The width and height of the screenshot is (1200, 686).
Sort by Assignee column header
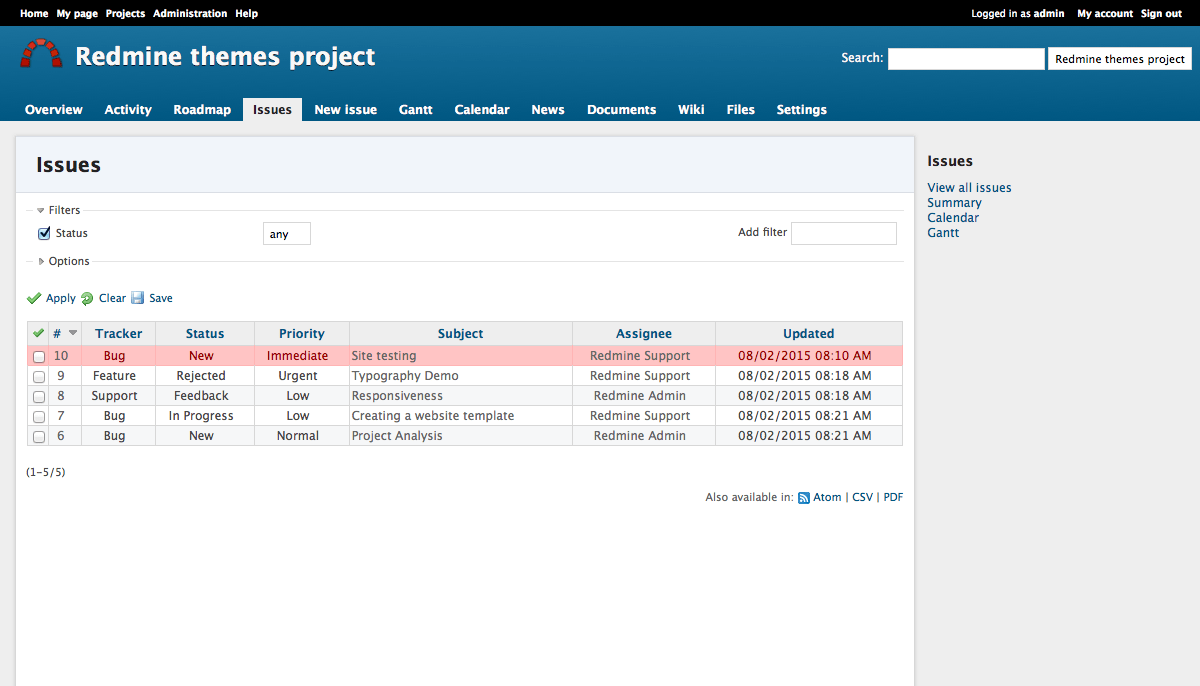(x=644, y=334)
